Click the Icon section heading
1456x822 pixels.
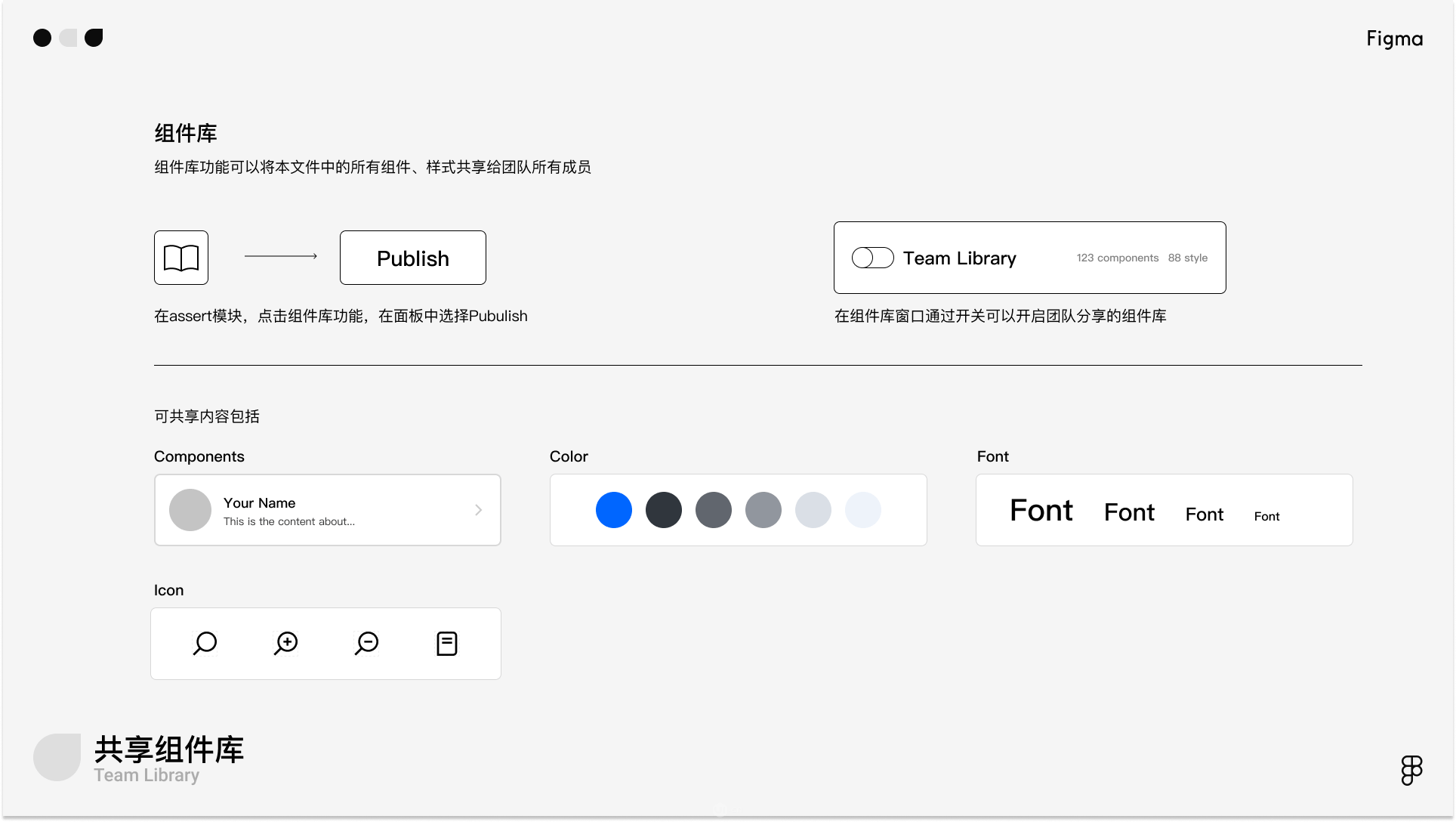pos(169,590)
